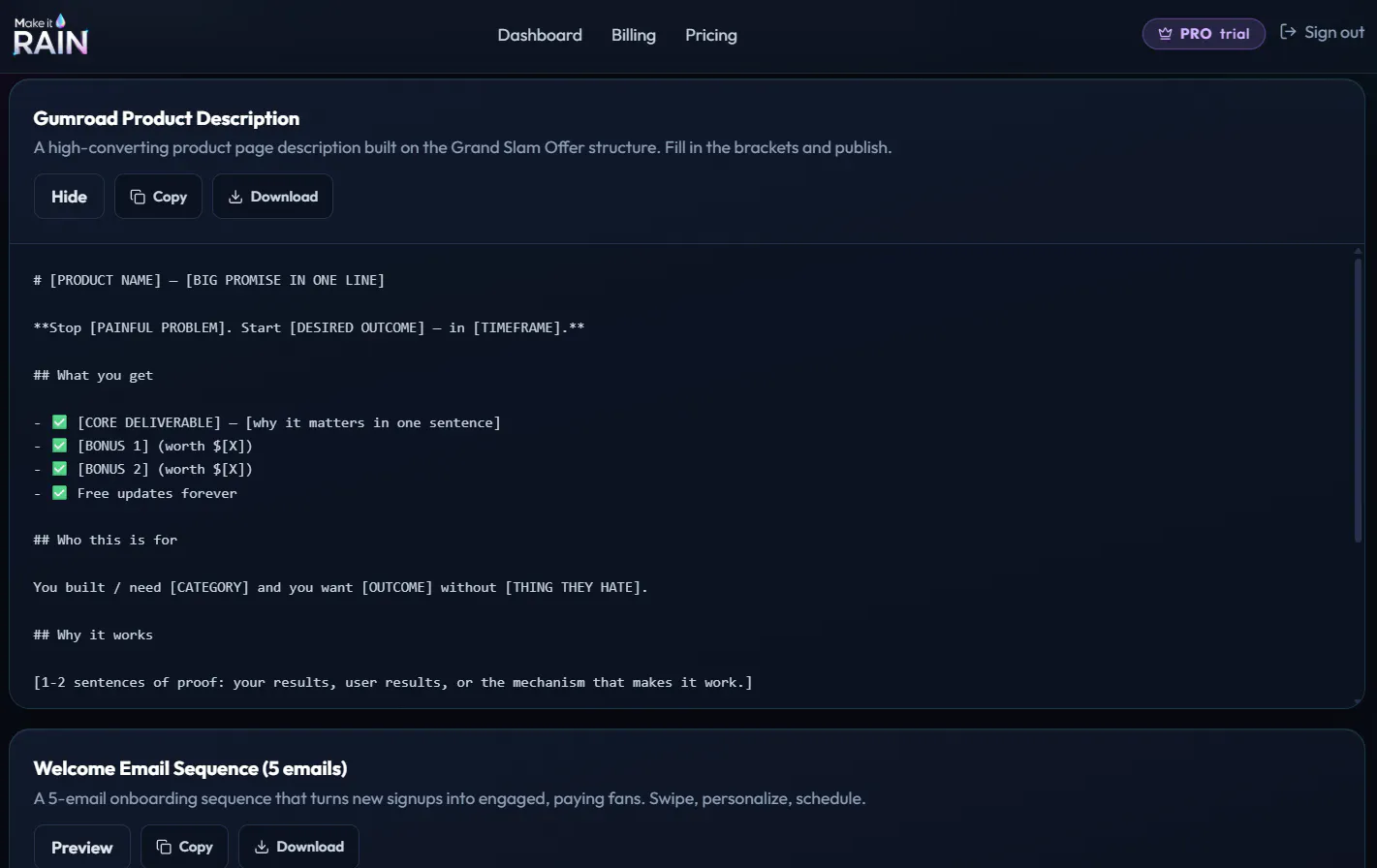Viewport: 1377px width, 868px height.
Task: Copy the Welcome Email Sequence
Action: (x=184, y=847)
